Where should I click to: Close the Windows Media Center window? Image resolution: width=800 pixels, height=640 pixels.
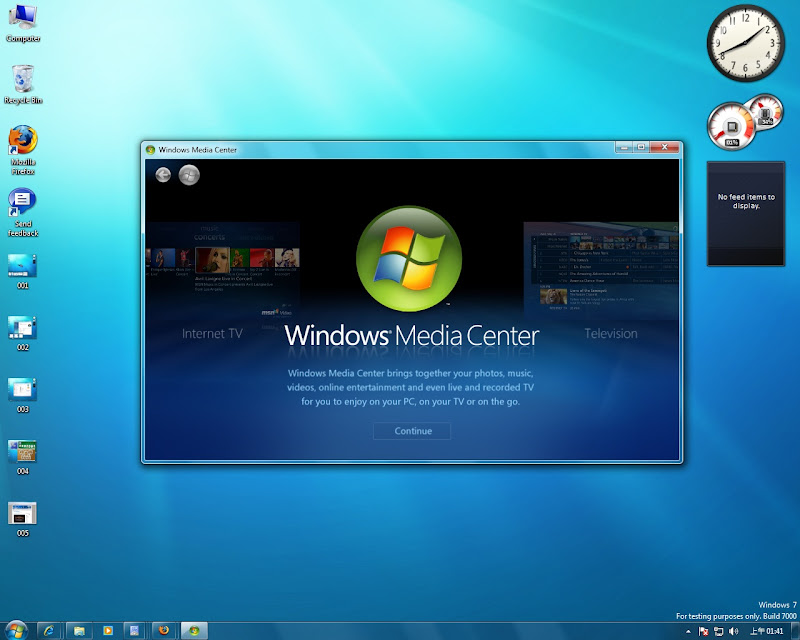[664, 147]
